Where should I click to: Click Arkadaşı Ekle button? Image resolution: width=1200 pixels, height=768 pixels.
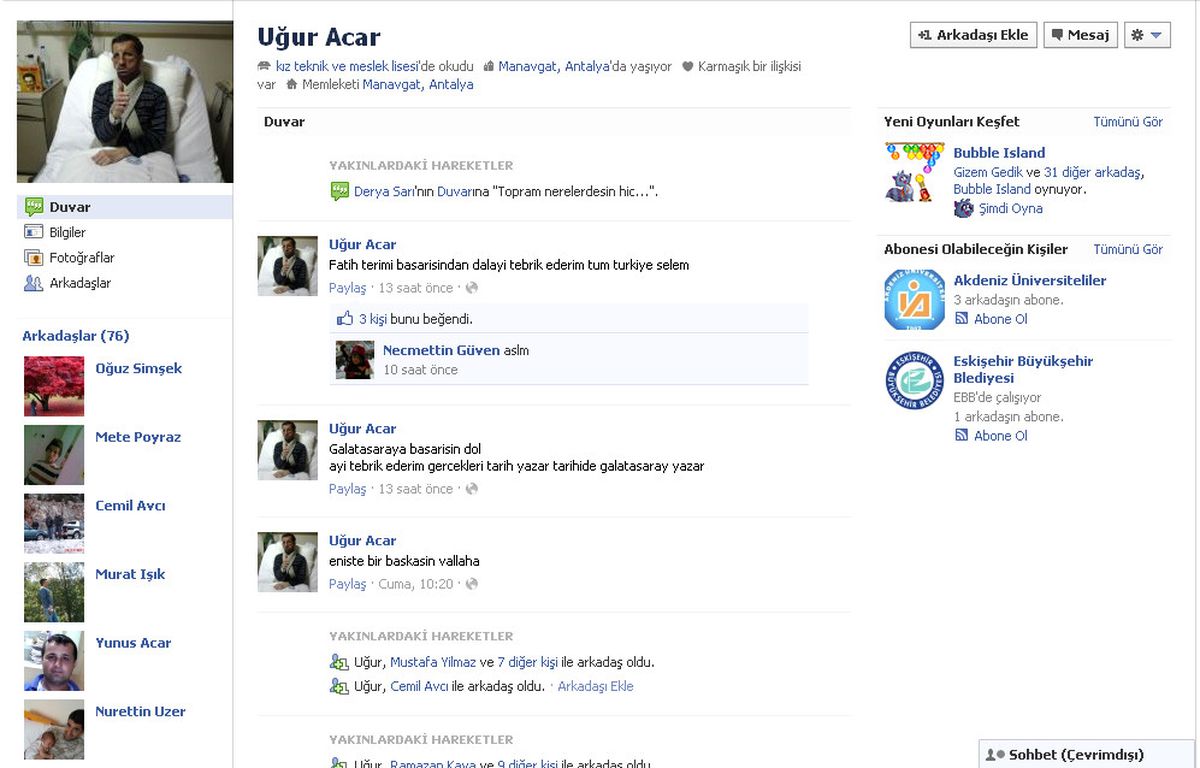974,35
